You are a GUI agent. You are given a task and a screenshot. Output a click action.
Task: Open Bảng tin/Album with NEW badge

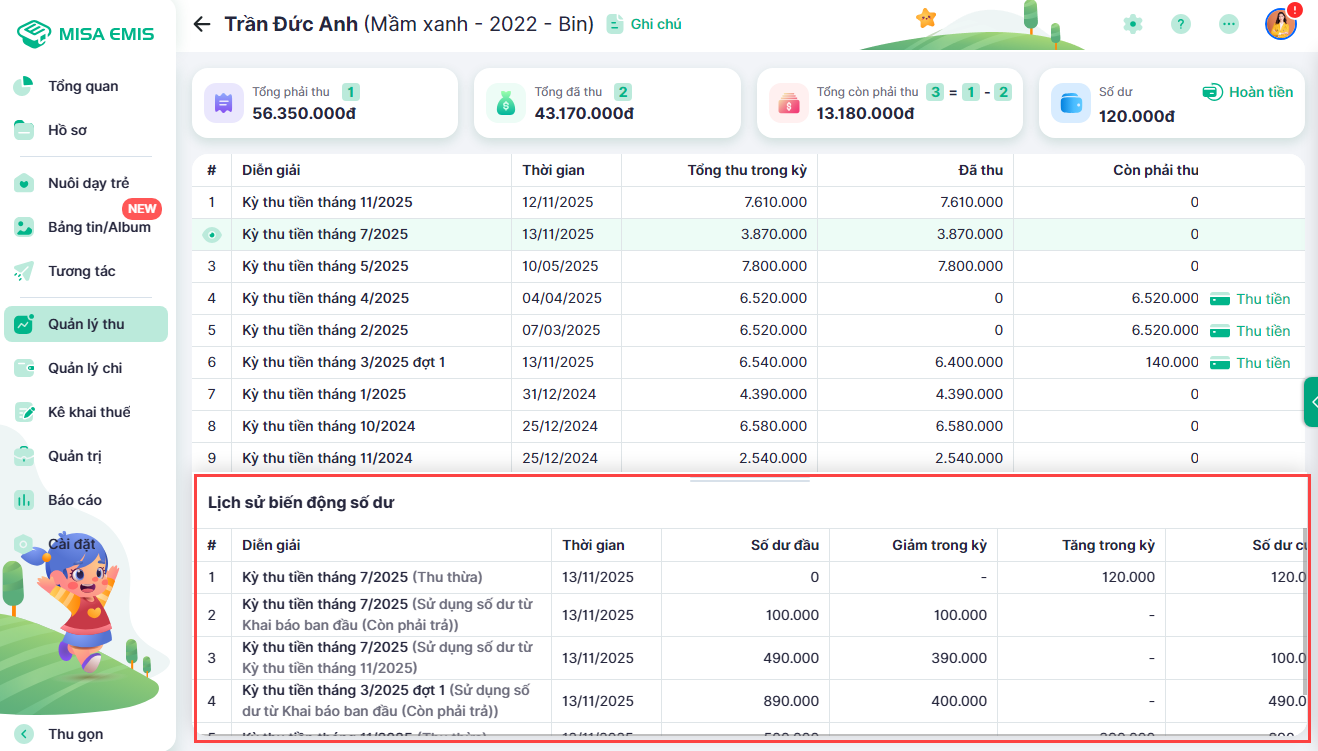tap(99, 227)
